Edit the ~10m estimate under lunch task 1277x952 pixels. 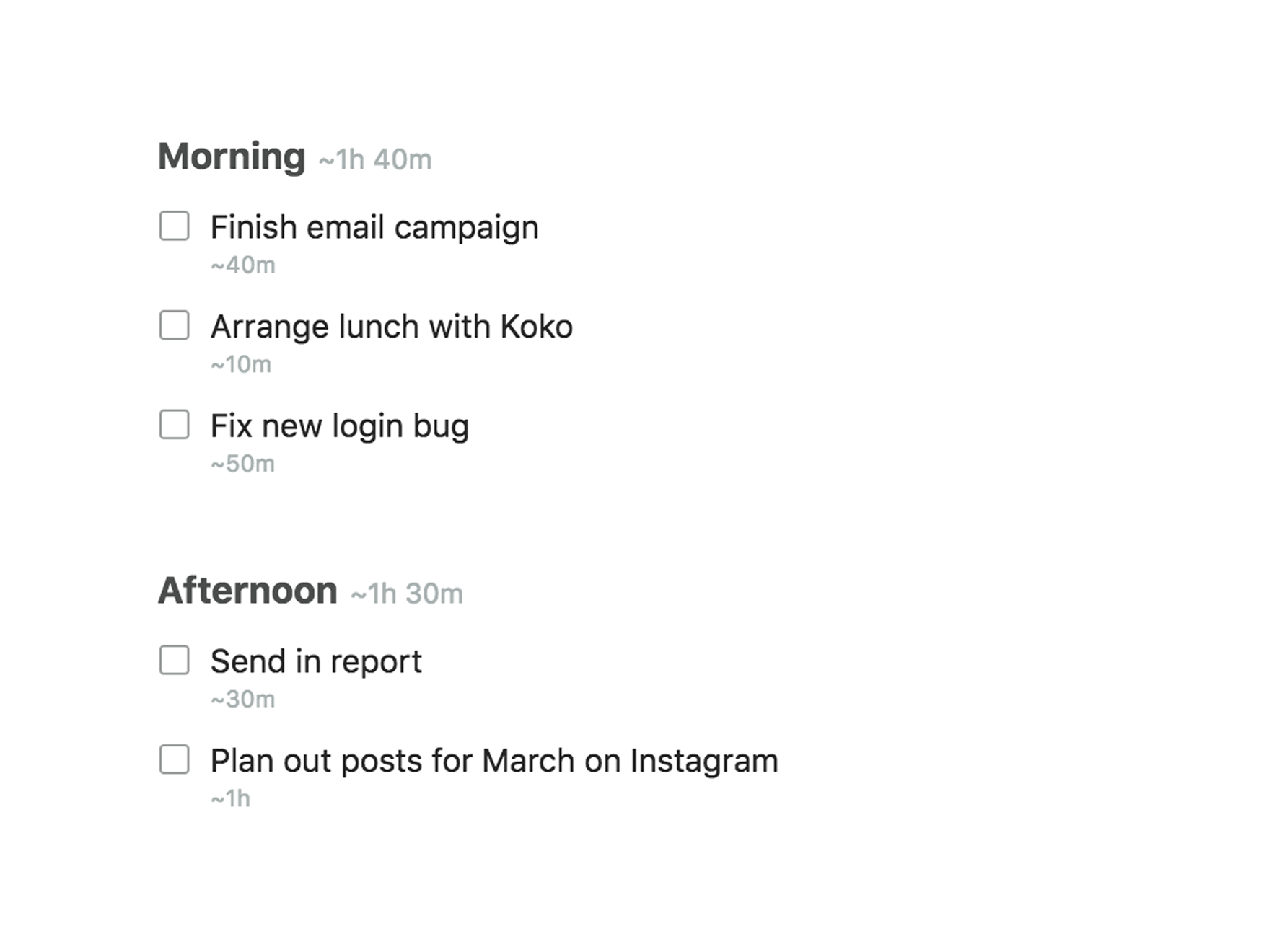[x=241, y=365]
